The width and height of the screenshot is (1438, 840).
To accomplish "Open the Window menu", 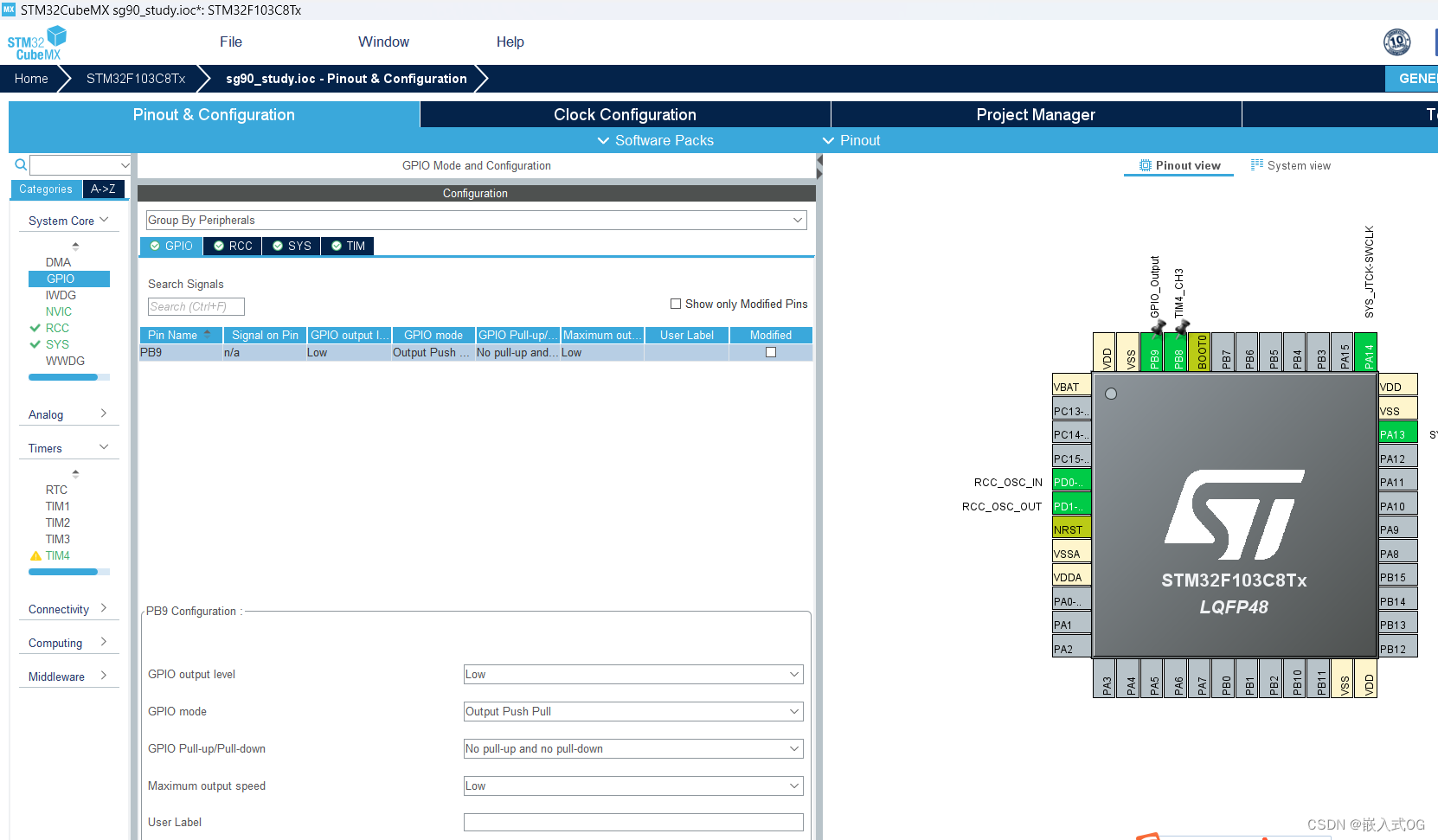I will point(383,42).
